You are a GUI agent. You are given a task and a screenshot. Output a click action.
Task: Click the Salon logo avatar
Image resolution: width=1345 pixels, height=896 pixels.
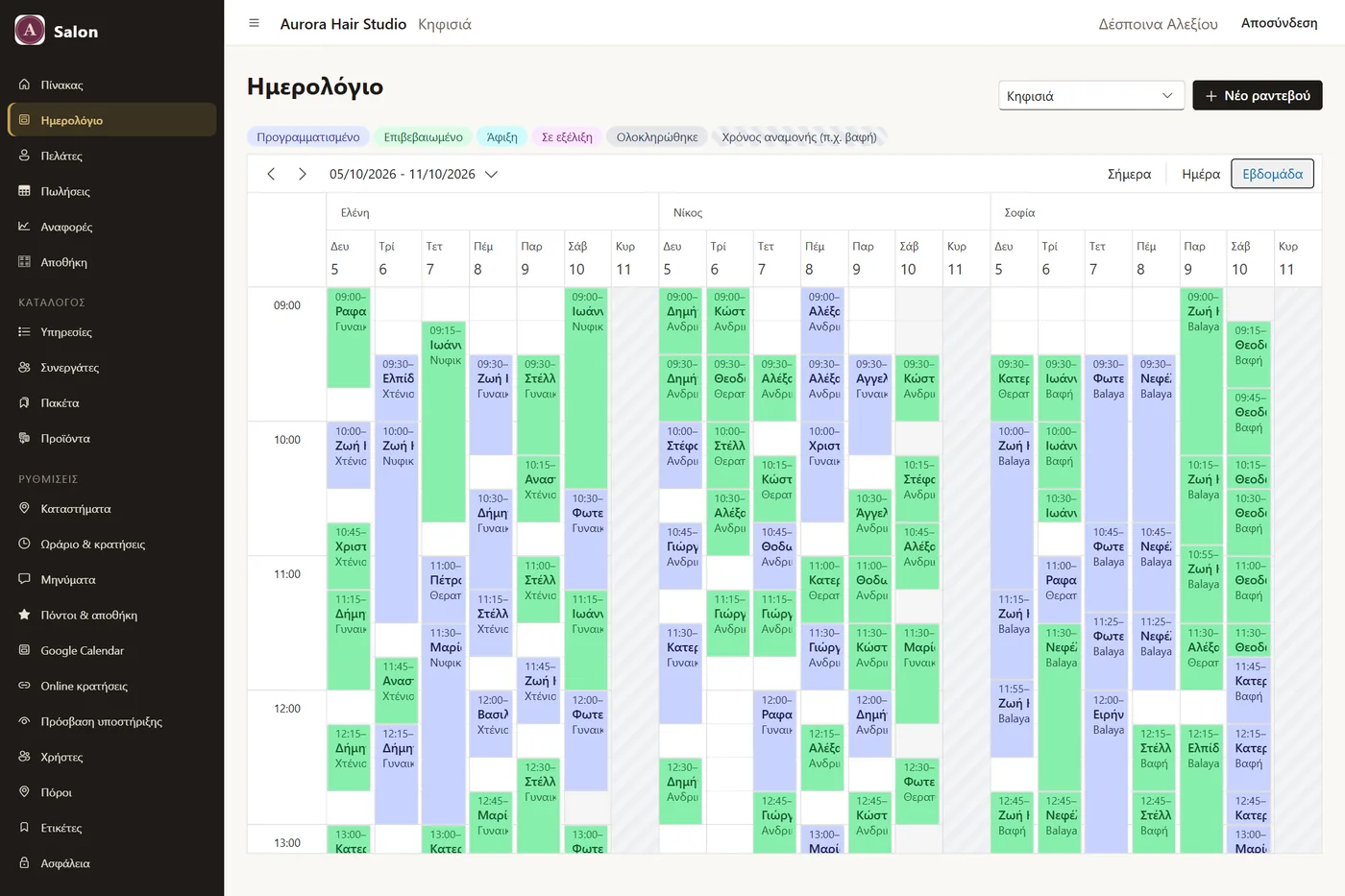pyautogui.click(x=30, y=31)
